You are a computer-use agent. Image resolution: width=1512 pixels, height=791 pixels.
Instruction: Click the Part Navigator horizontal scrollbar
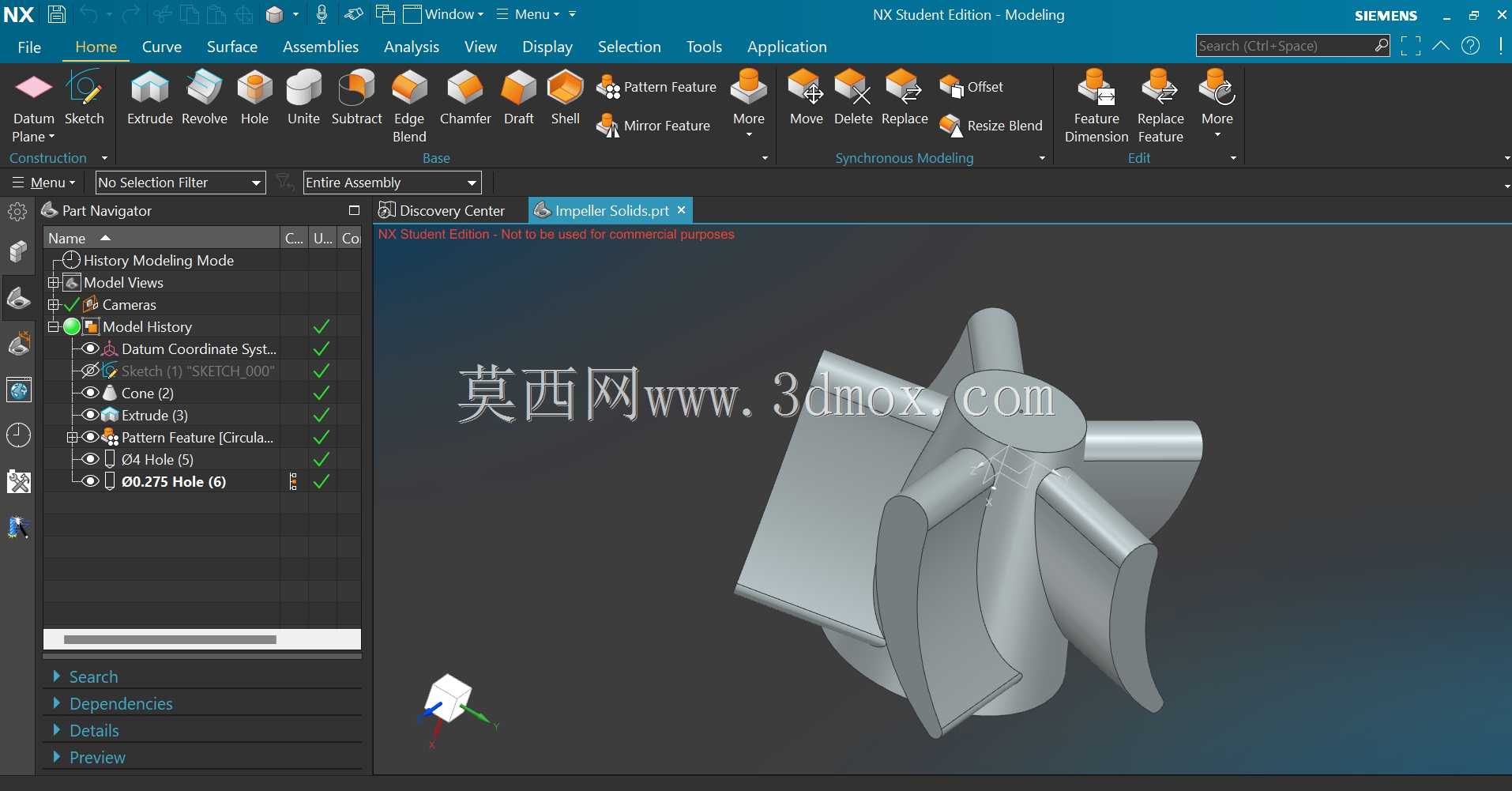pos(170,639)
